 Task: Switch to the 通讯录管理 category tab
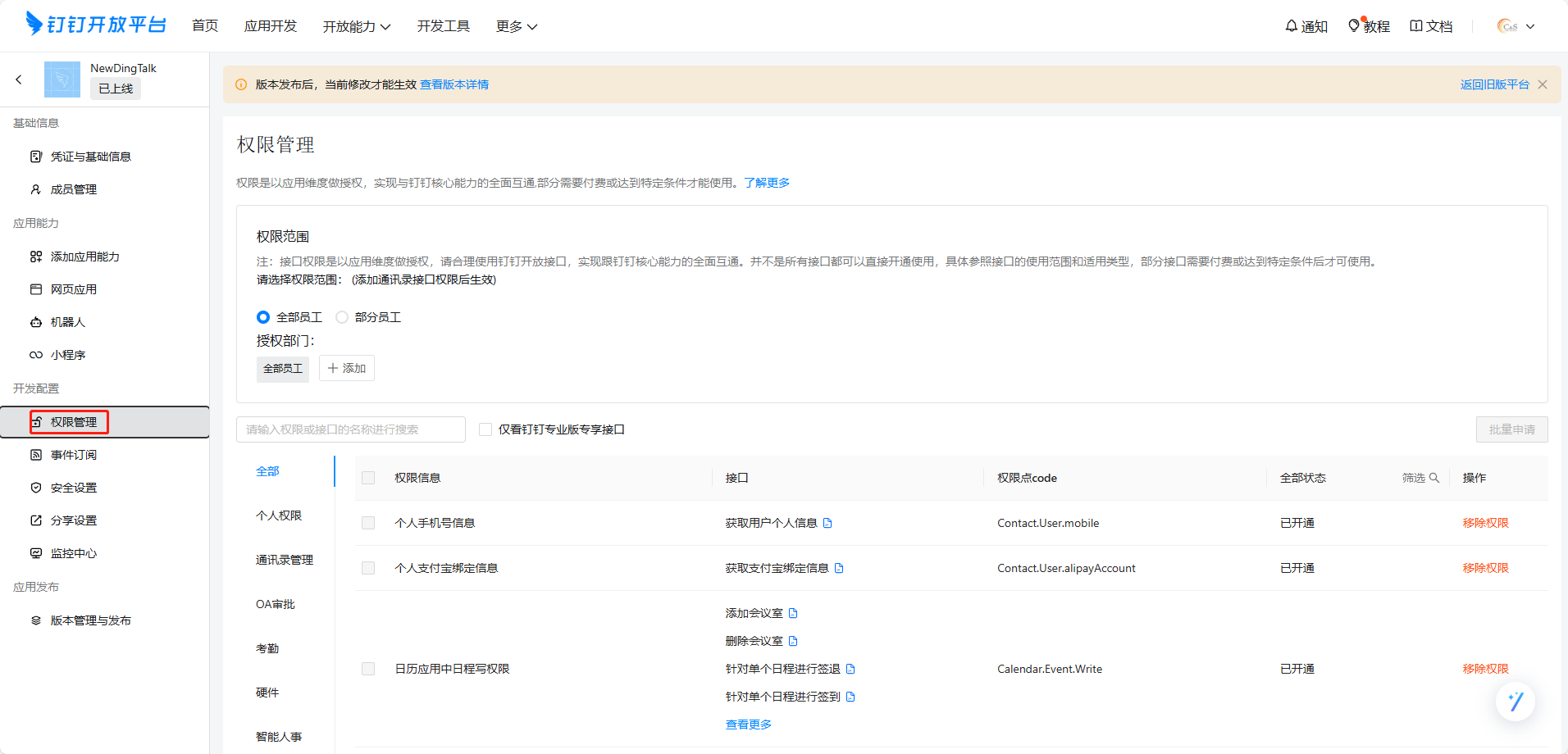point(285,560)
